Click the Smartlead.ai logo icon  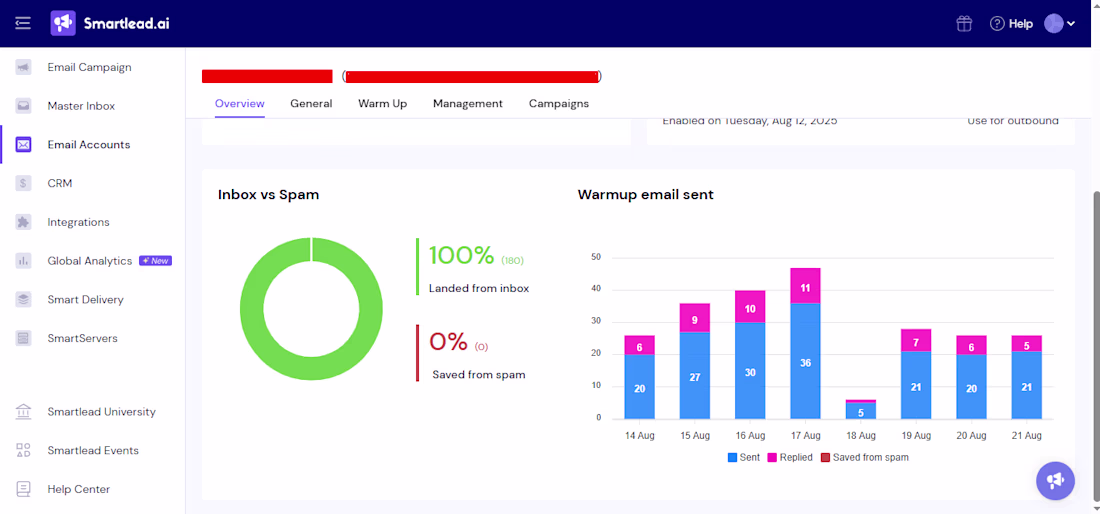[63, 23]
